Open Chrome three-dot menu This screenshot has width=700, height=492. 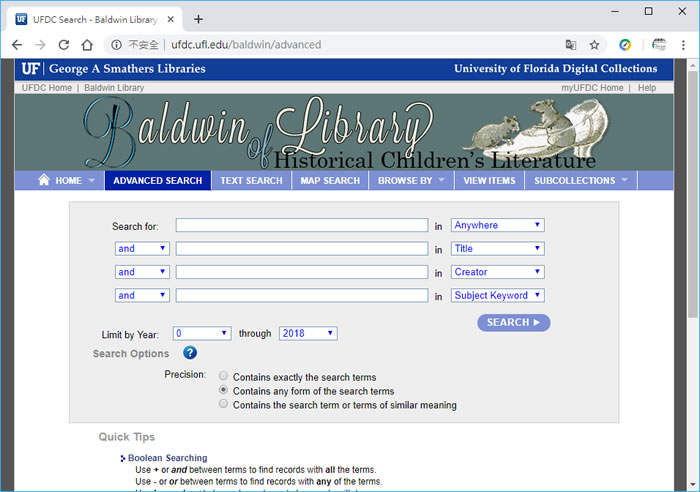(x=683, y=45)
